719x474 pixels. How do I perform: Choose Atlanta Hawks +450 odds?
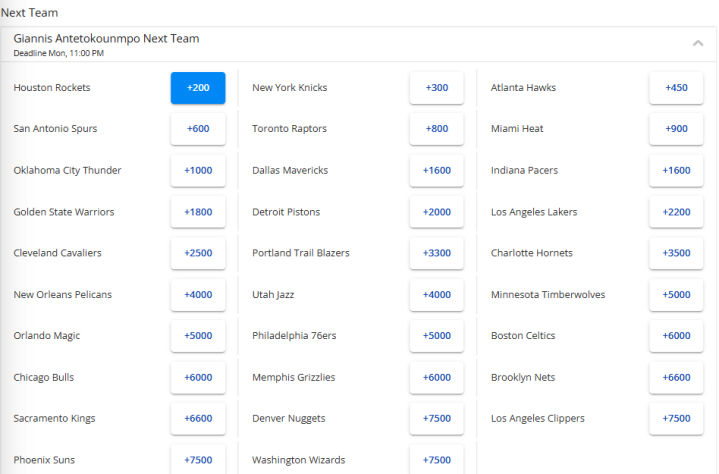676,88
